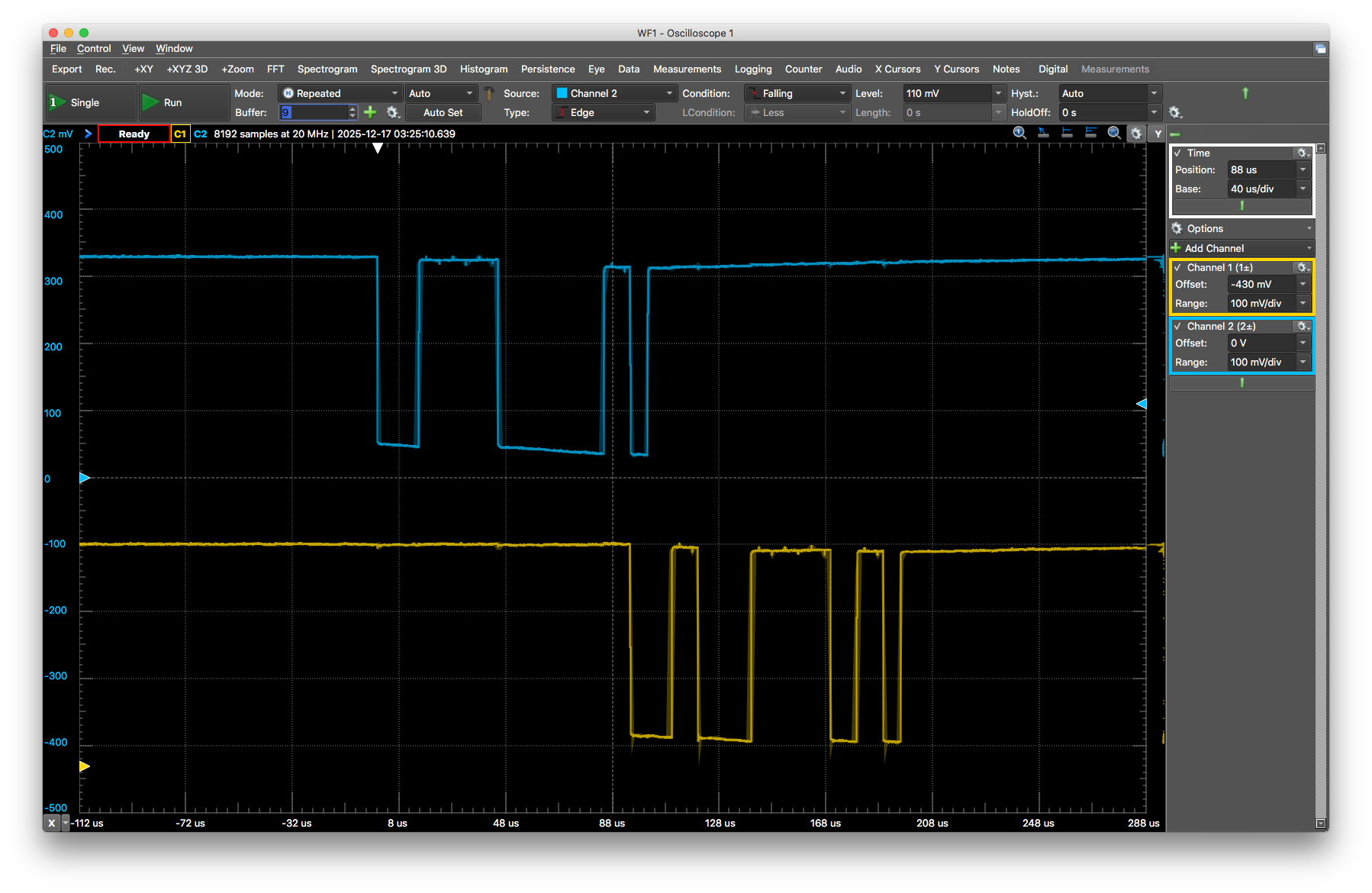This screenshot has height=893, width=1372.
Task: Switch to the Spectrogram view
Action: 327,69
